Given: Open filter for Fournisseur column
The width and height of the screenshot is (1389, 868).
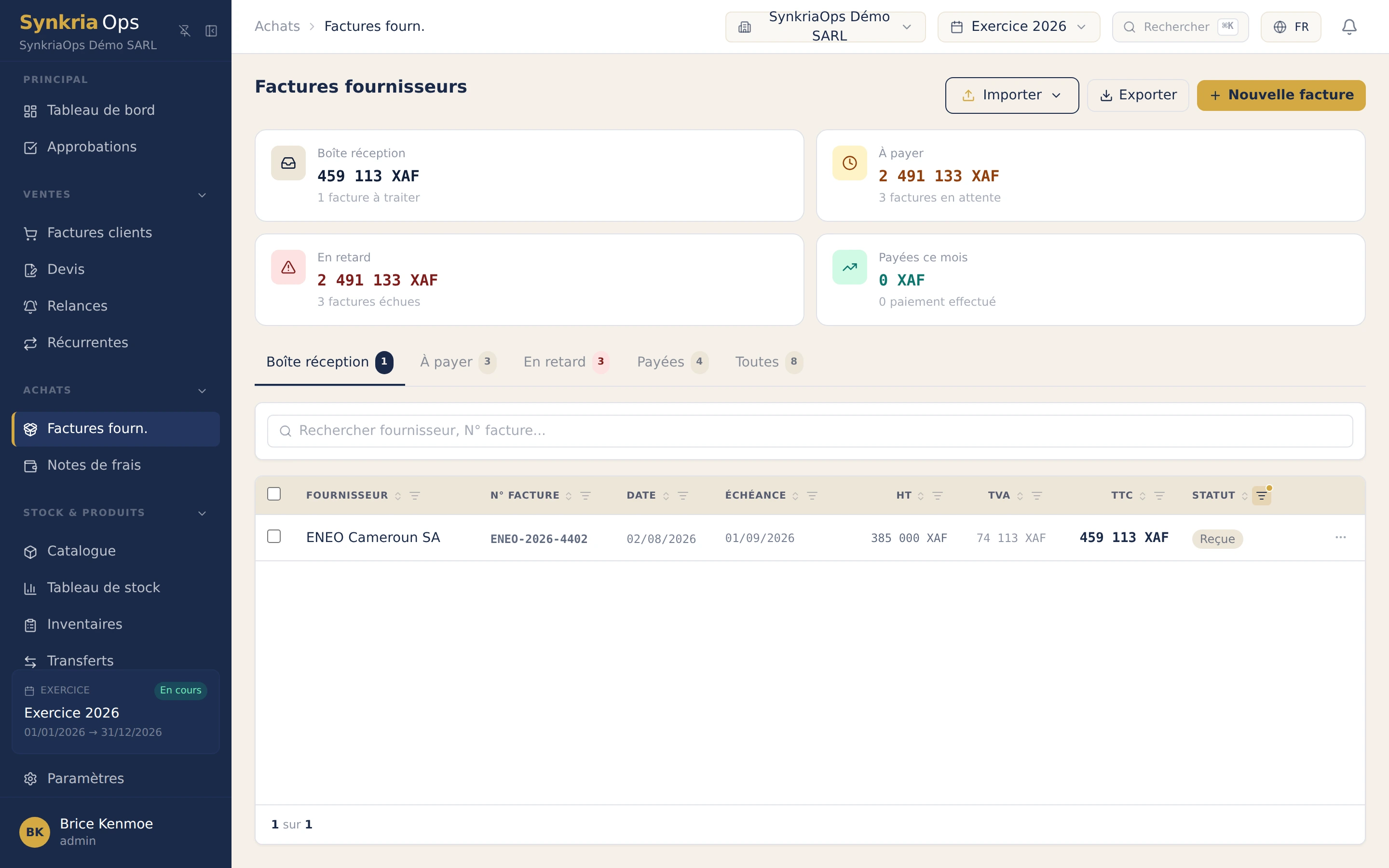Looking at the screenshot, I should click(x=414, y=496).
